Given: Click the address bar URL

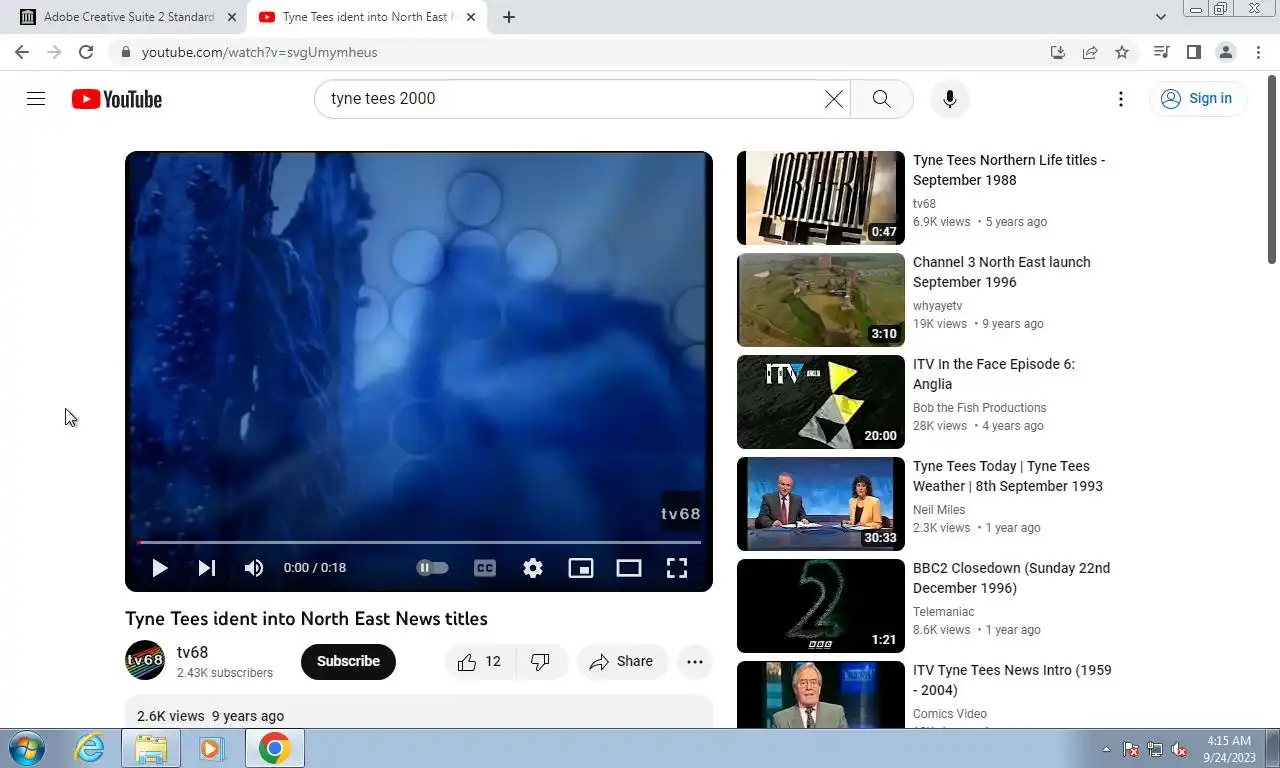Looking at the screenshot, I should 259,52.
